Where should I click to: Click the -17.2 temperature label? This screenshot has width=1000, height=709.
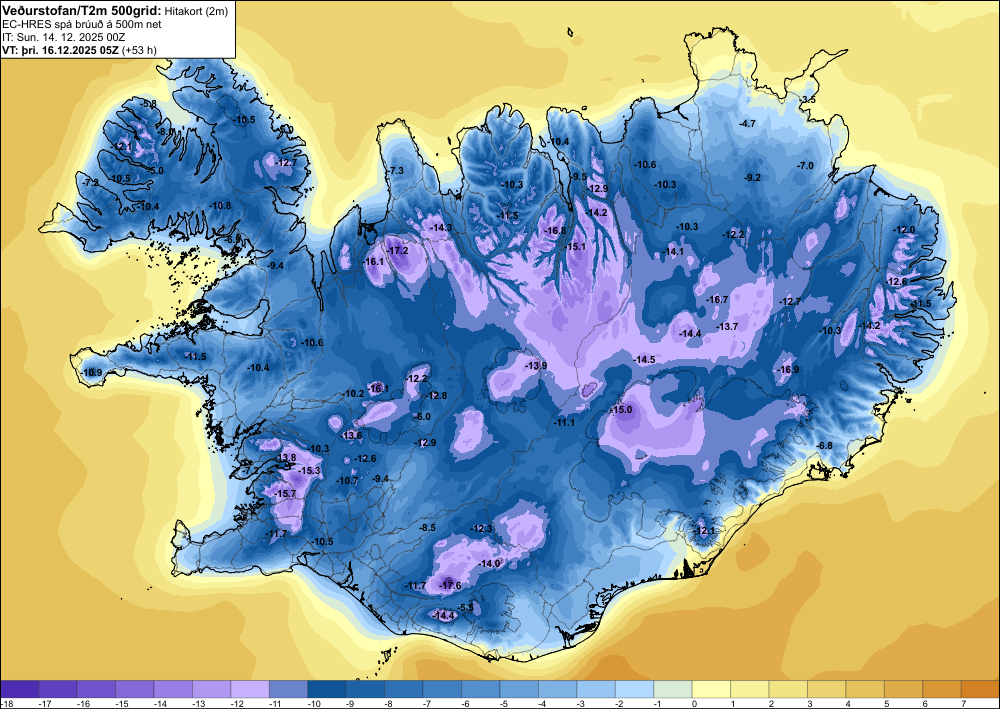[398, 251]
